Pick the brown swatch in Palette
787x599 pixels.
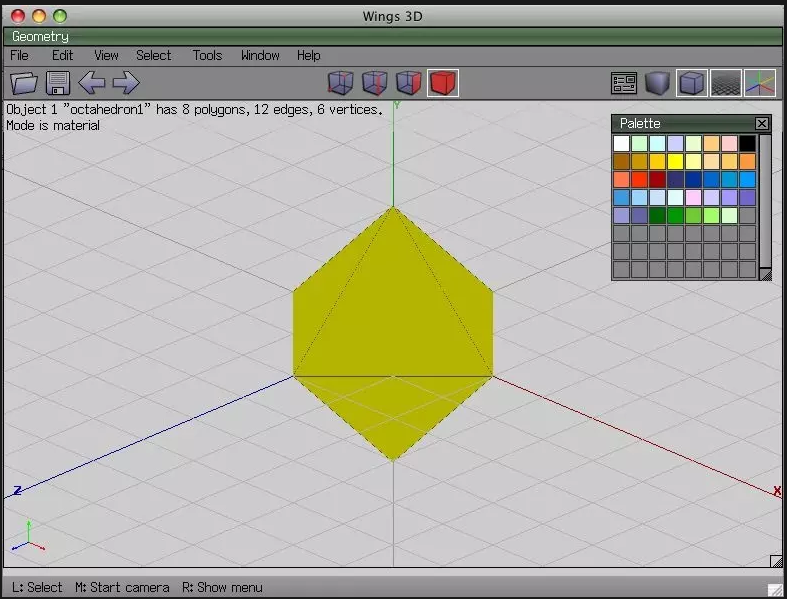click(x=621, y=161)
